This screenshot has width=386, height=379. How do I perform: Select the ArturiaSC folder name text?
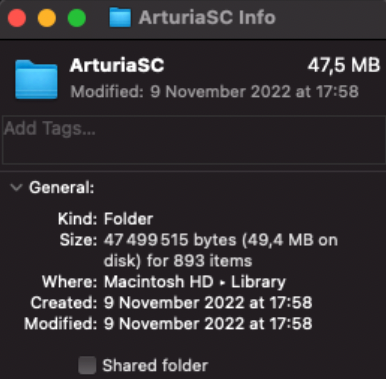(x=117, y=65)
